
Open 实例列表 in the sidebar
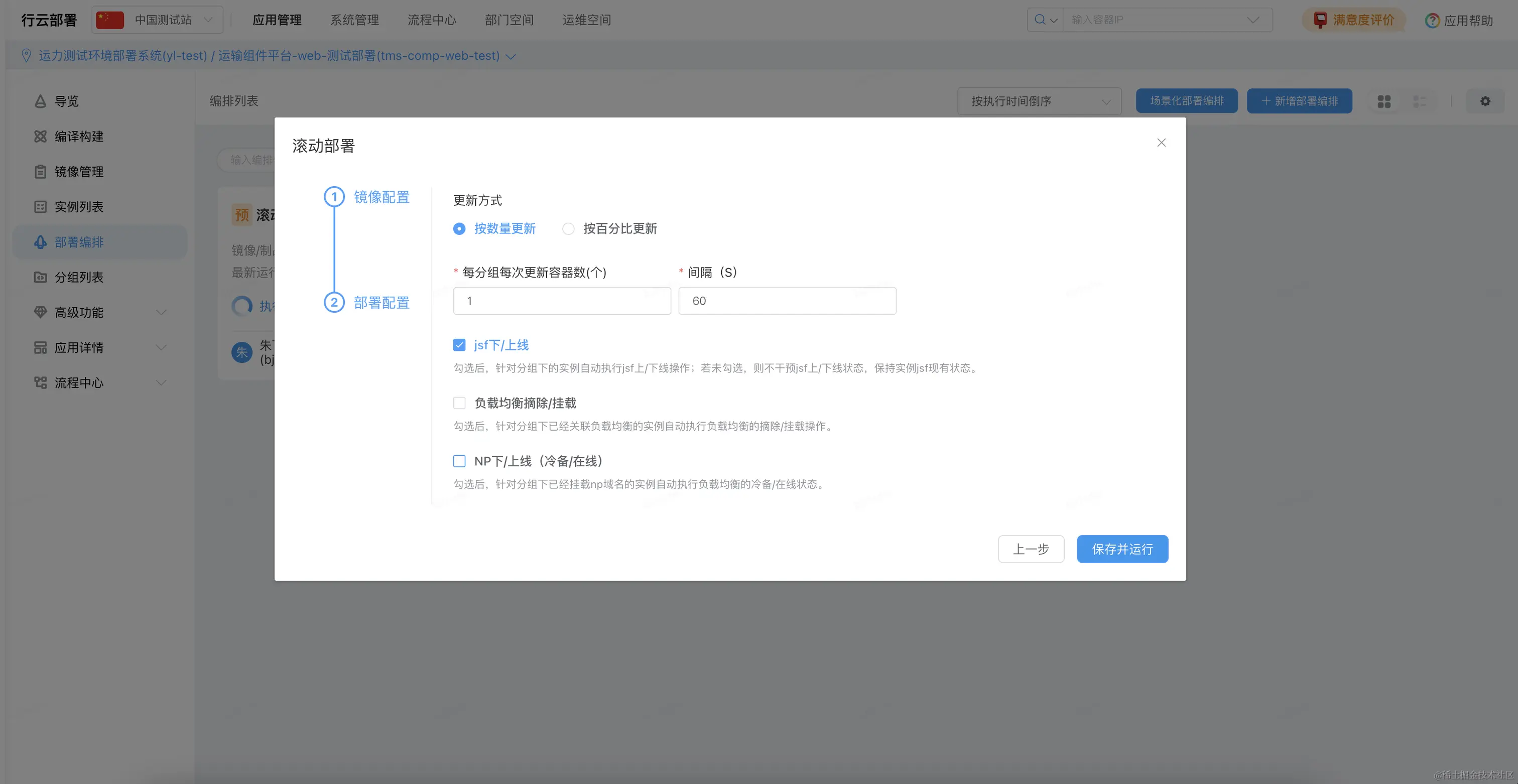tap(78, 207)
